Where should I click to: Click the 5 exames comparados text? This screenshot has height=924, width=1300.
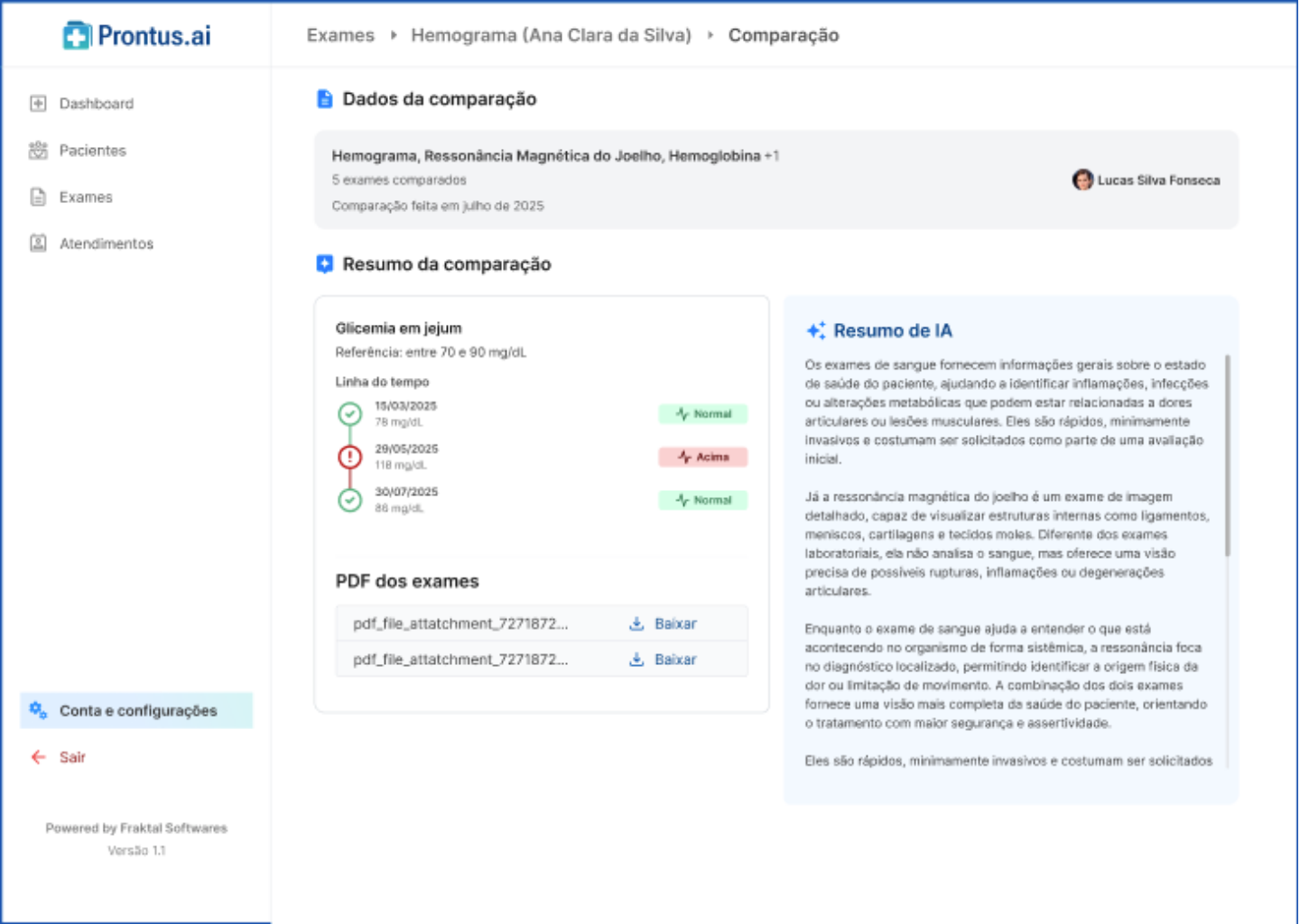pos(399,180)
